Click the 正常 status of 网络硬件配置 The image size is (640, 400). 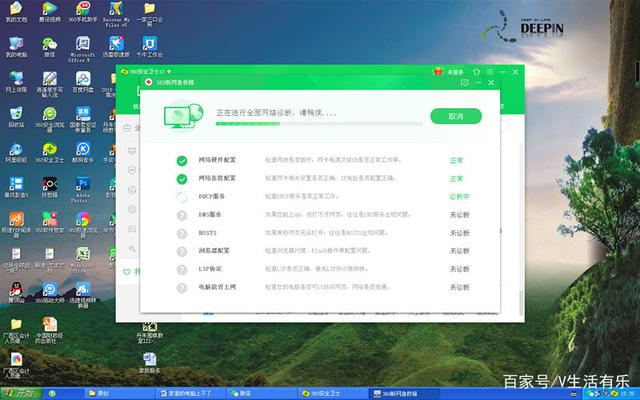pyautogui.click(x=456, y=160)
